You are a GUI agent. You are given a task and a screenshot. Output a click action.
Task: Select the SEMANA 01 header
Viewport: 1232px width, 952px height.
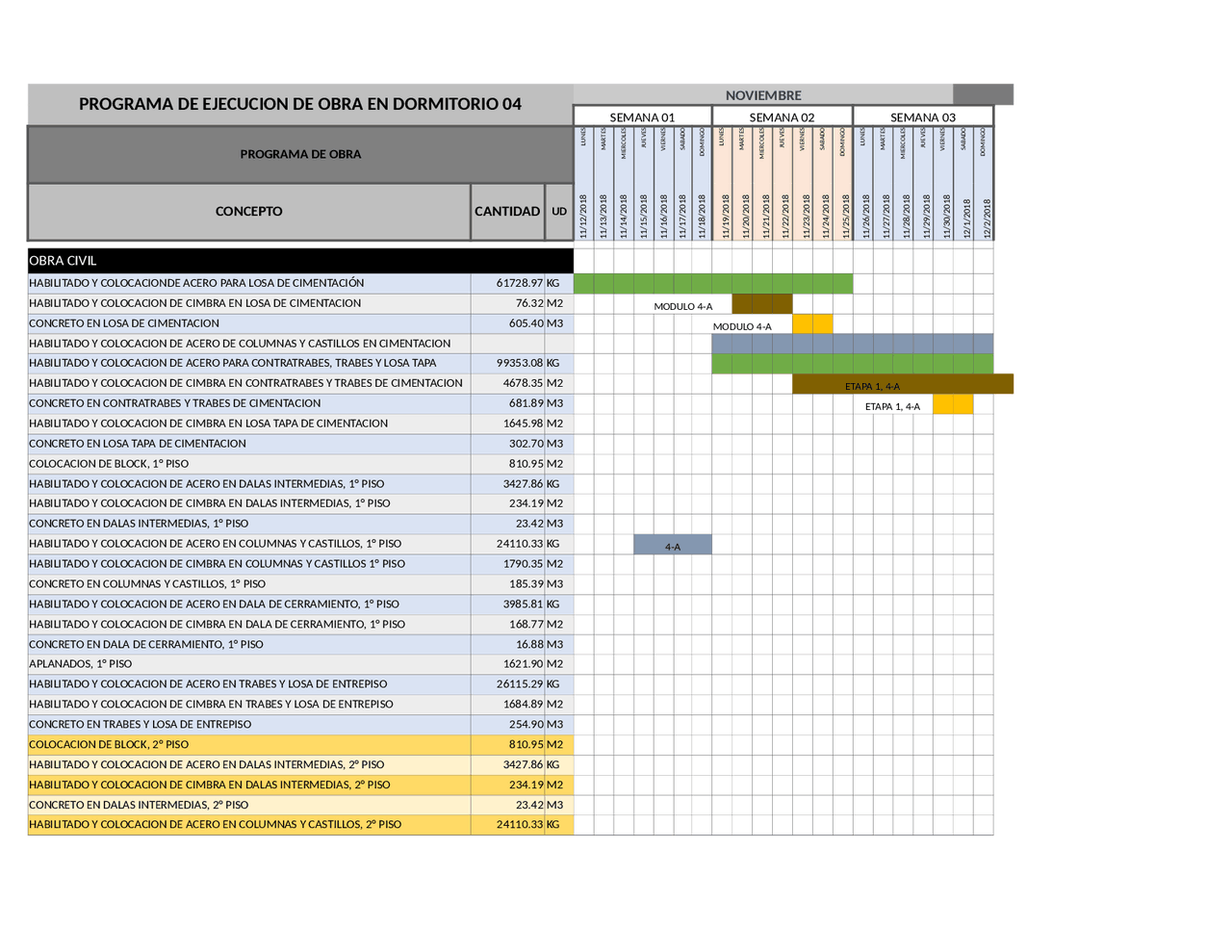pyautogui.click(x=642, y=116)
